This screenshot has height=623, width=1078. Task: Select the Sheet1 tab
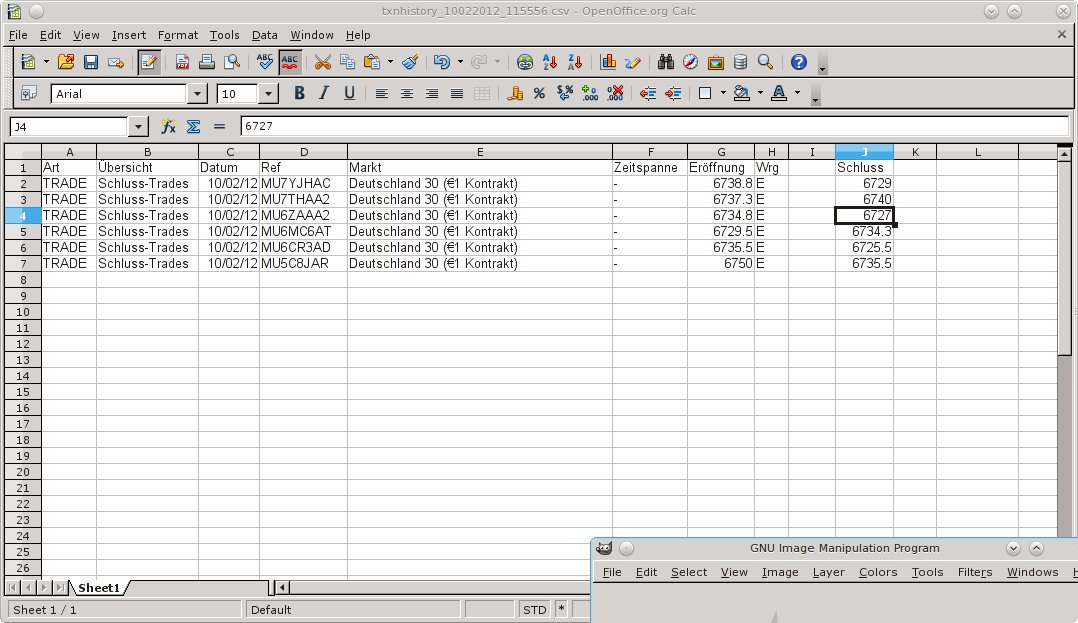[x=99, y=588]
